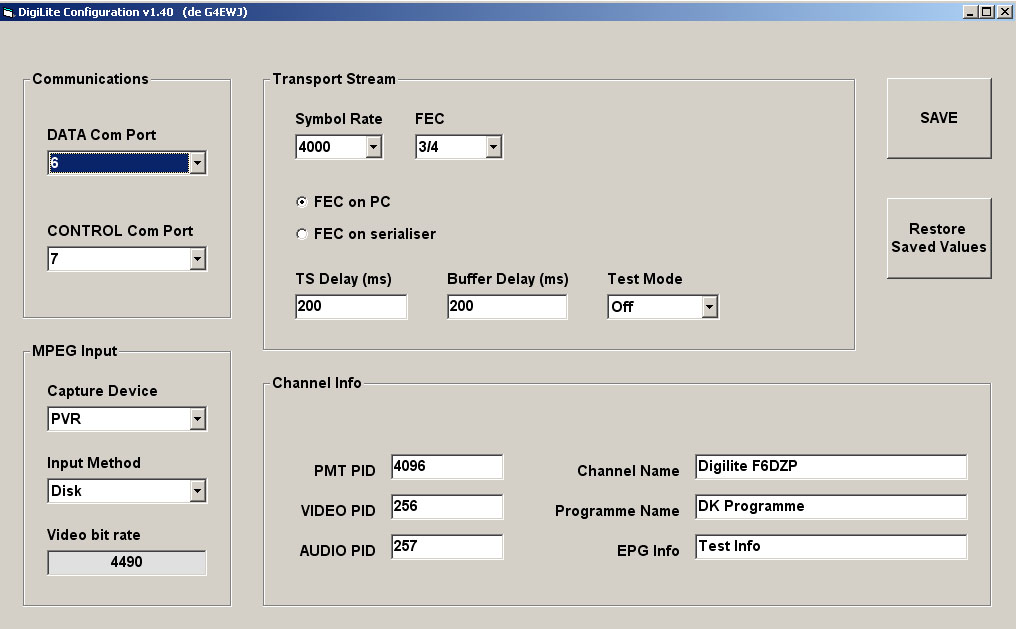Click the Buffer Delay input field
Screen dimensions: 1016x629
pyautogui.click(x=507, y=306)
